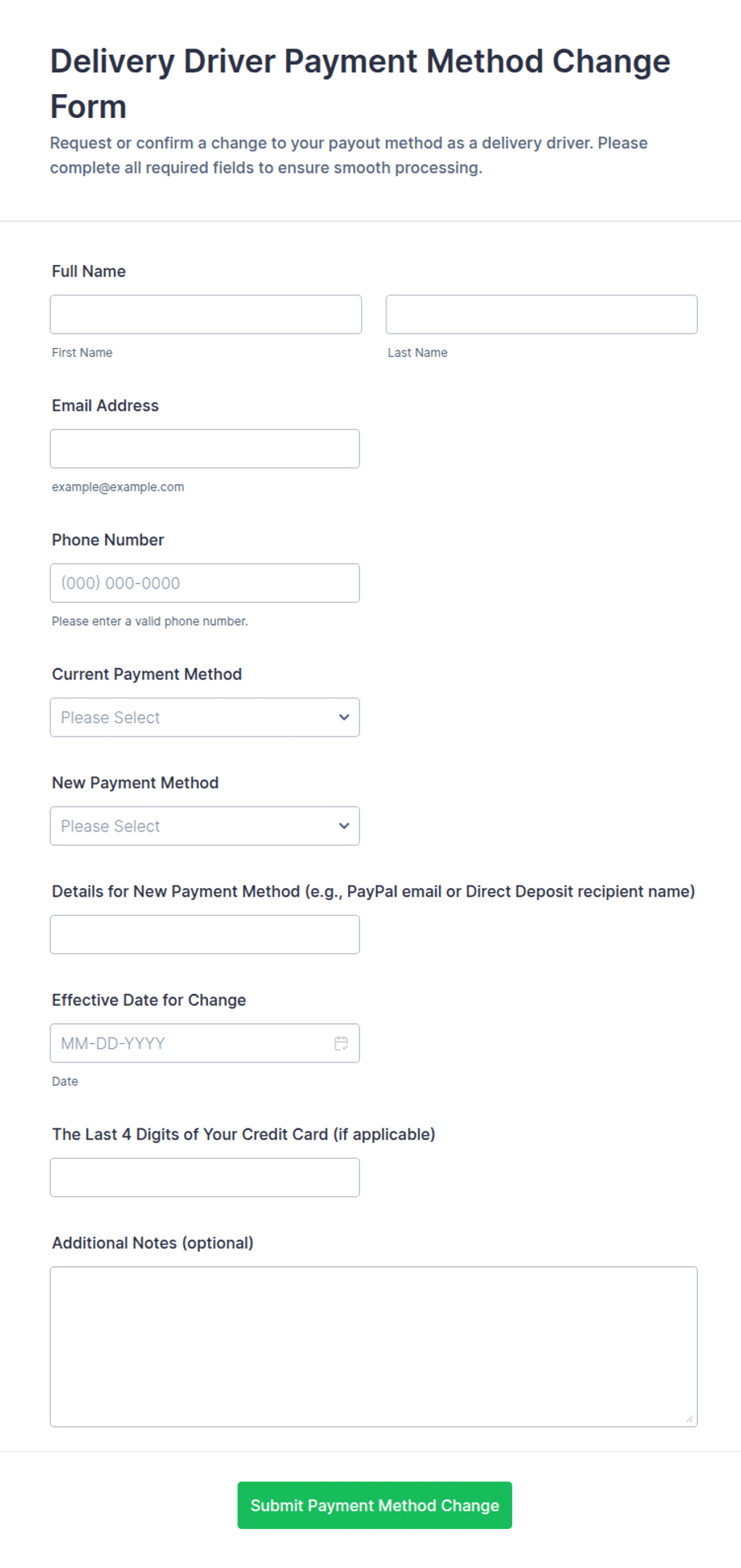
Task: Focus the Email Address text box
Action: [205, 449]
